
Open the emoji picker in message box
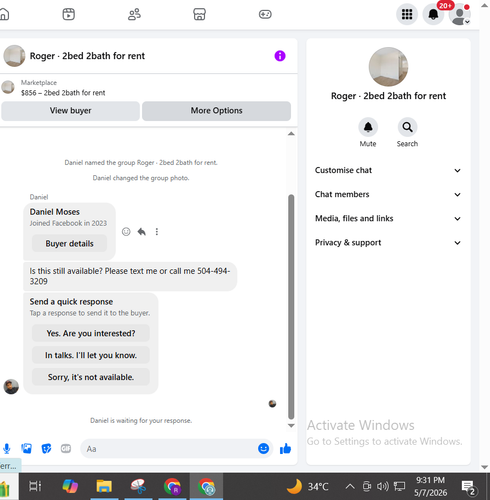263,449
